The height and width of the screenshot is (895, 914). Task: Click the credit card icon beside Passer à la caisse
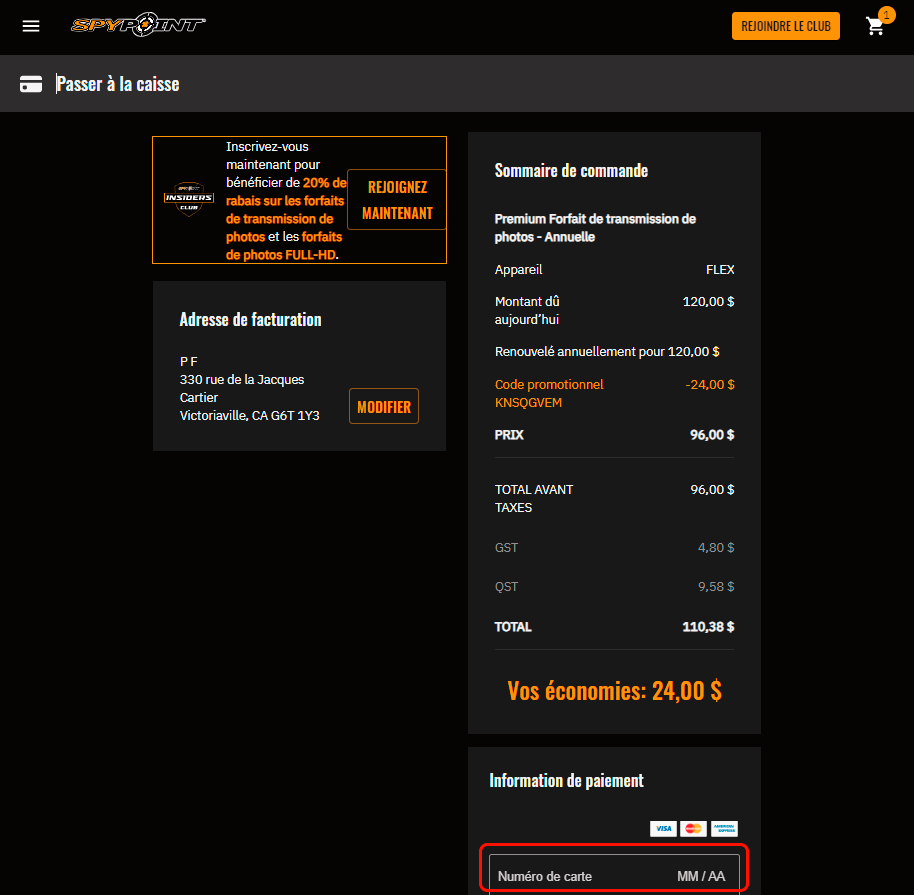coord(31,84)
